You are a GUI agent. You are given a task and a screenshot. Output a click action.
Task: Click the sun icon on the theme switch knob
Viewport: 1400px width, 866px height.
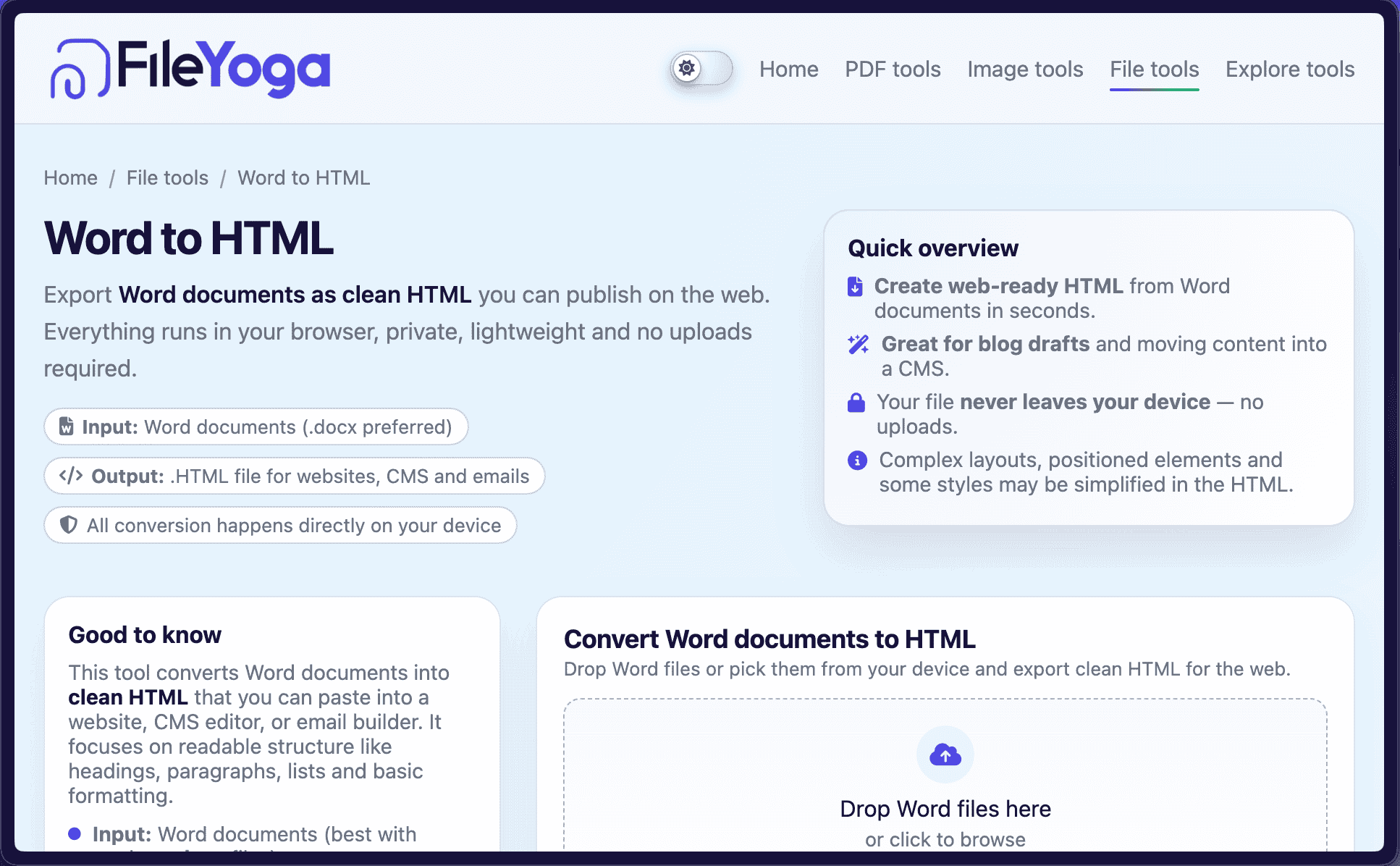686,69
